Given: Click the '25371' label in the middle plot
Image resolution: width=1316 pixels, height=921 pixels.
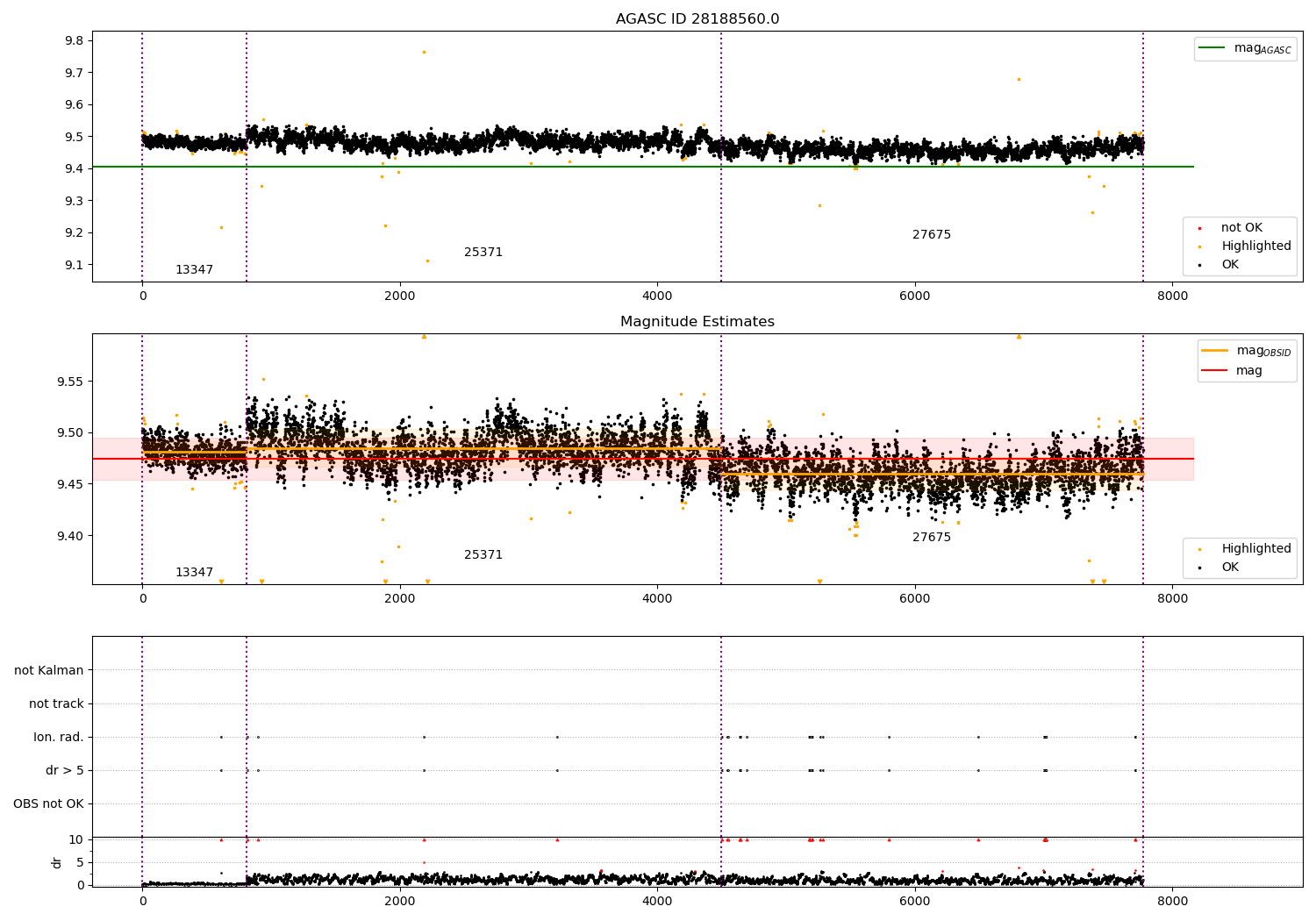Looking at the screenshot, I should (x=483, y=555).
